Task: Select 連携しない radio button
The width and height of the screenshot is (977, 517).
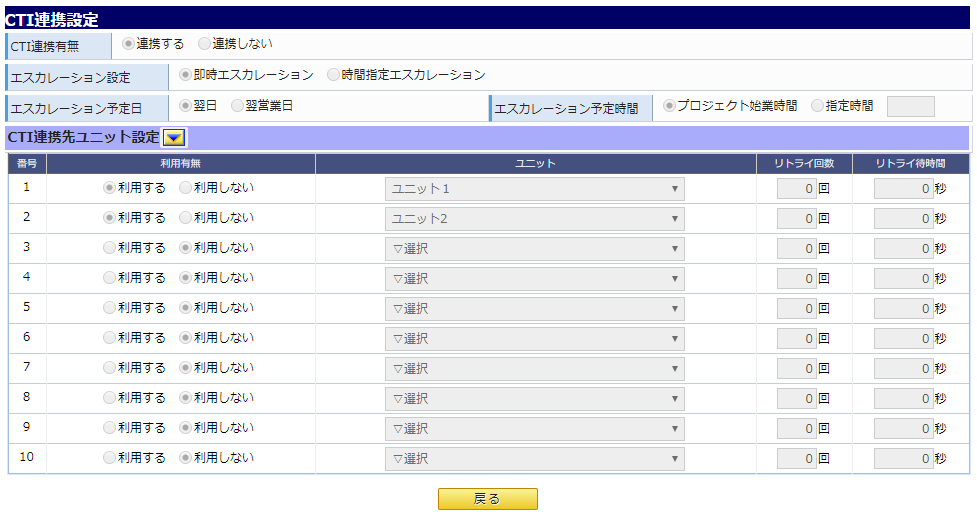Action: pos(204,44)
